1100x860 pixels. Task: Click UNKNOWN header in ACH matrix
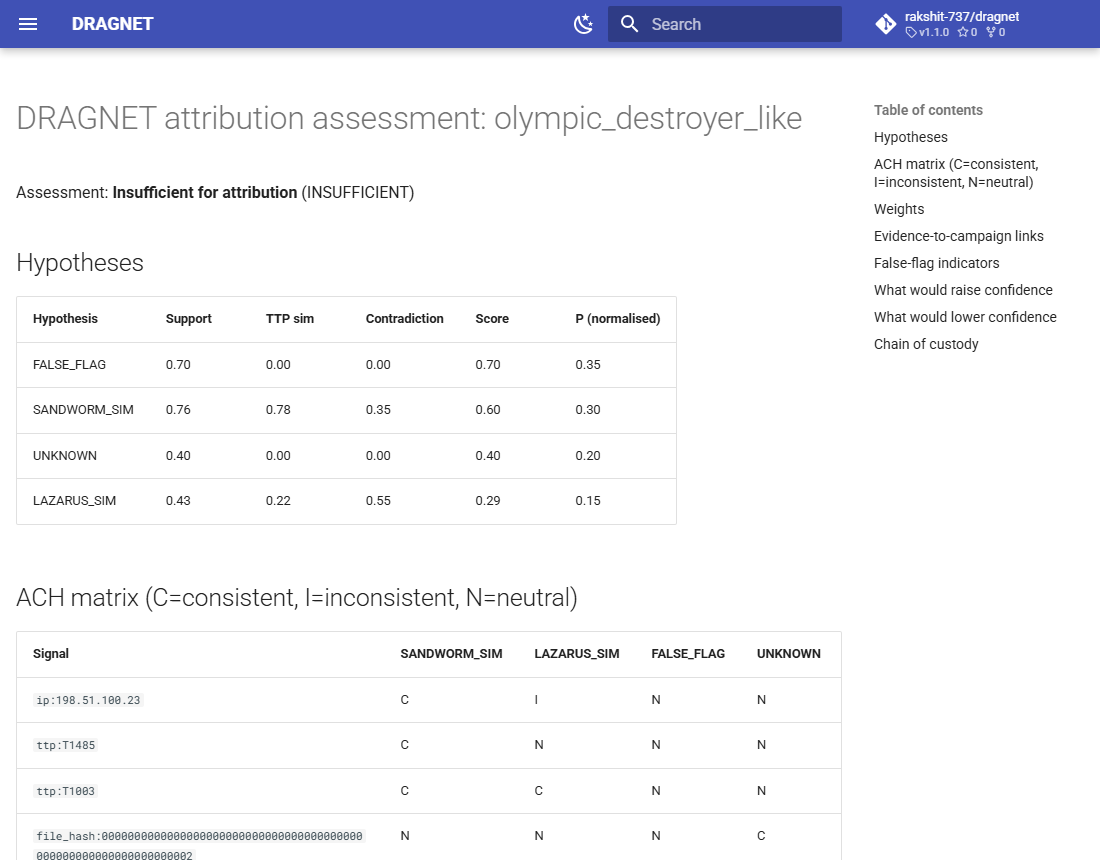point(789,654)
